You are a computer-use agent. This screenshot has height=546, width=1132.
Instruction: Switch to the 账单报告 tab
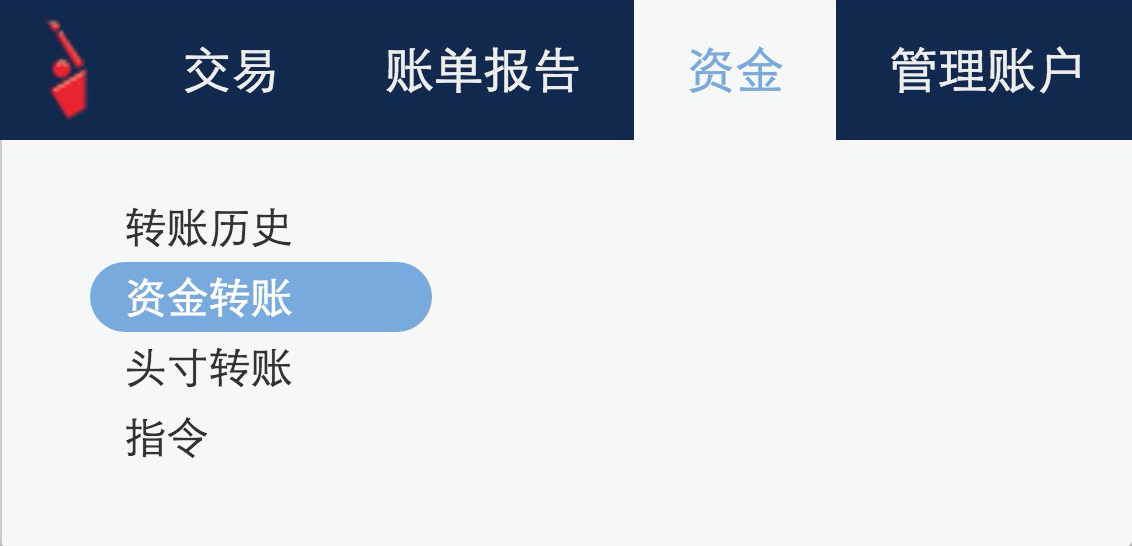(x=482, y=71)
